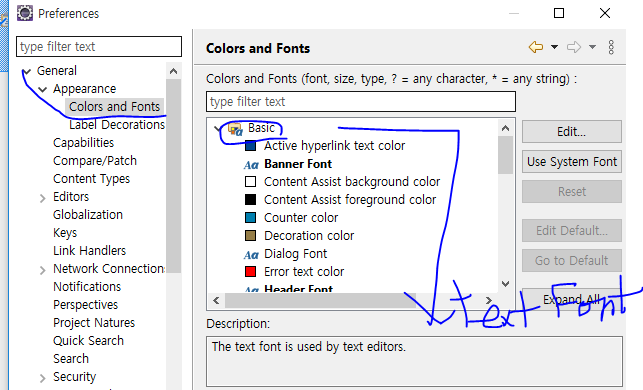The image size is (643, 390).
Task: Collapse the Basic category node
Action: [x=217, y=129]
